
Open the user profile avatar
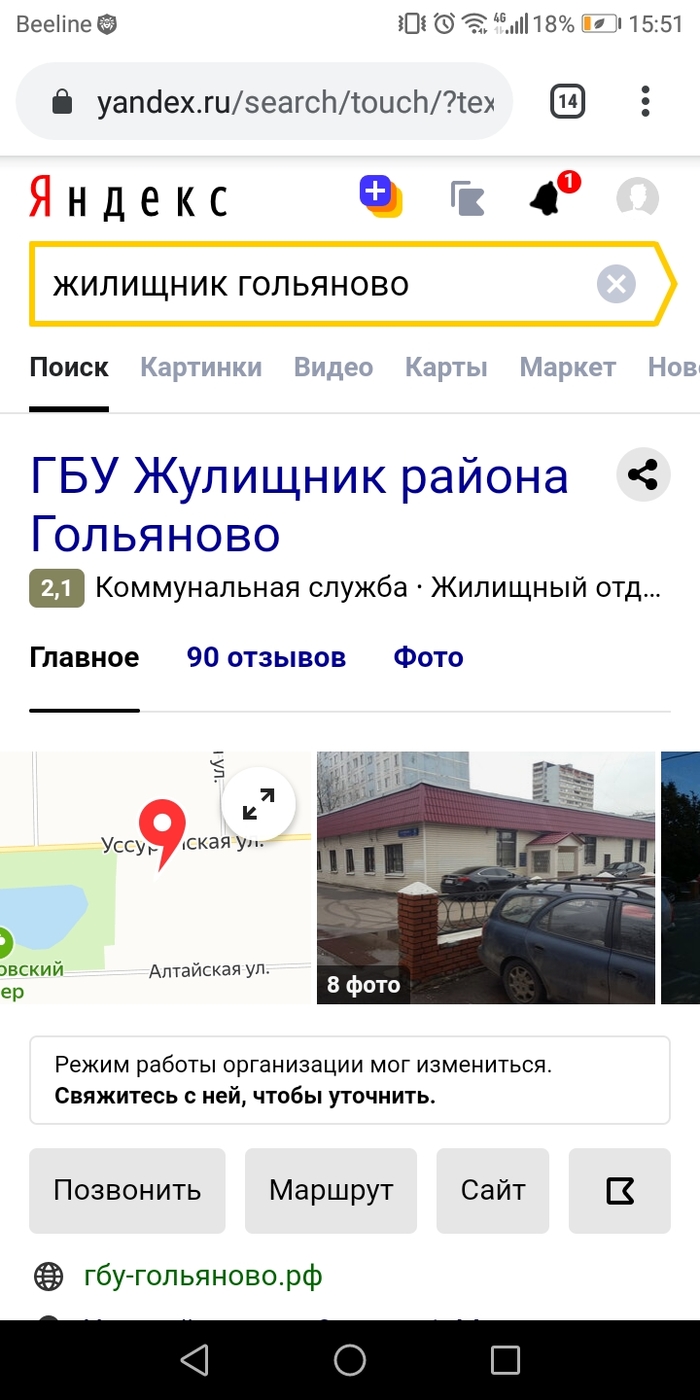click(637, 198)
